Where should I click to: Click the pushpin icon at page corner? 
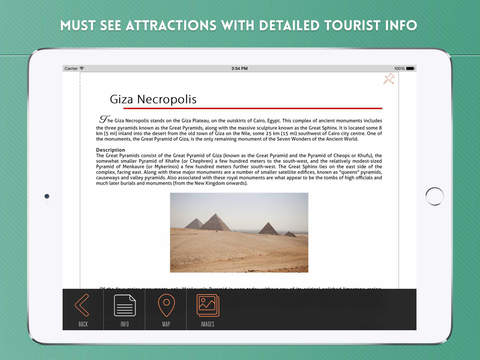tap(389, 79)
